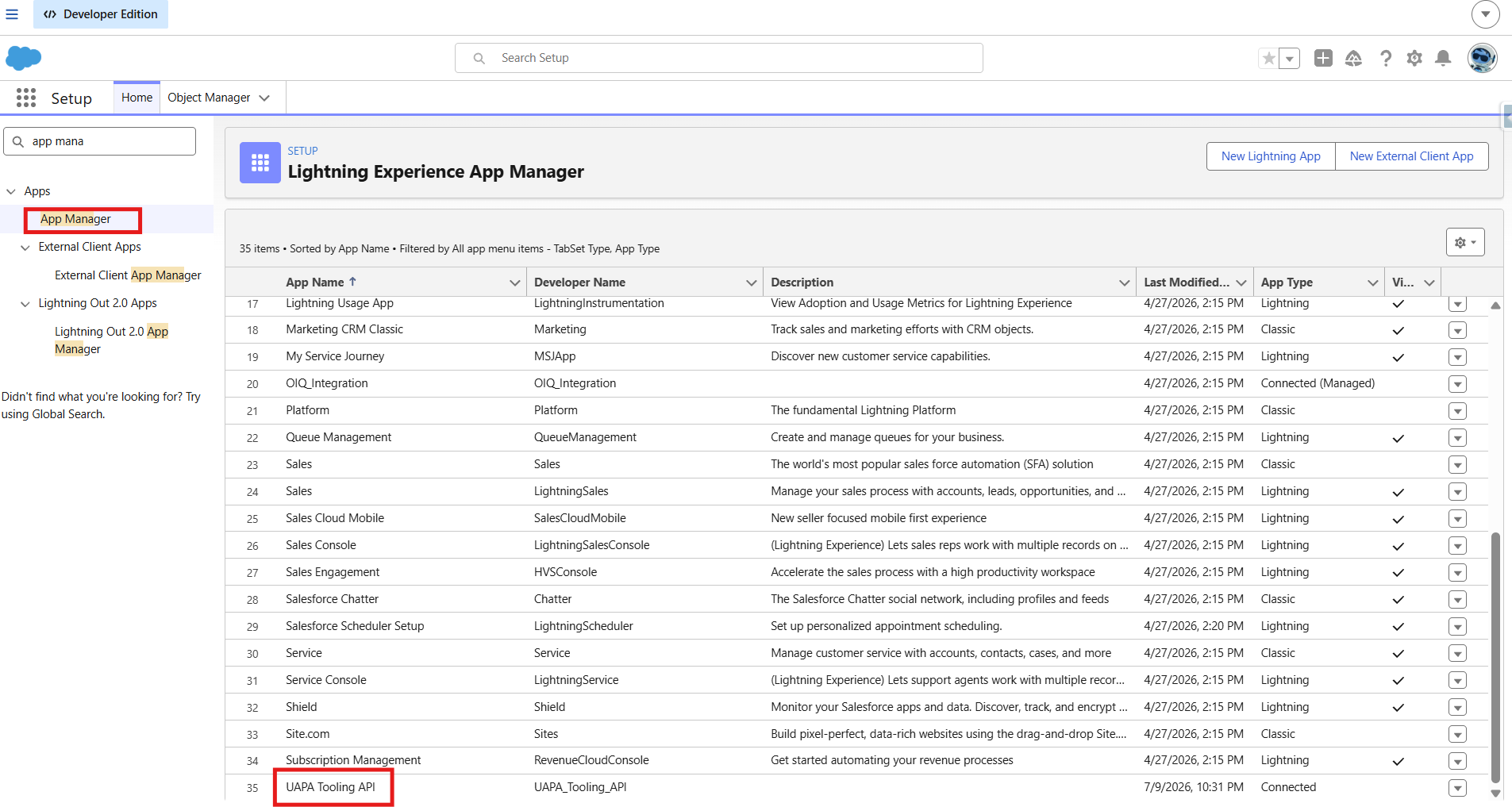Viewport: 1512px width, 807px height.
Task: Open the user profile avatar
Action: [x=1482, y=58]
